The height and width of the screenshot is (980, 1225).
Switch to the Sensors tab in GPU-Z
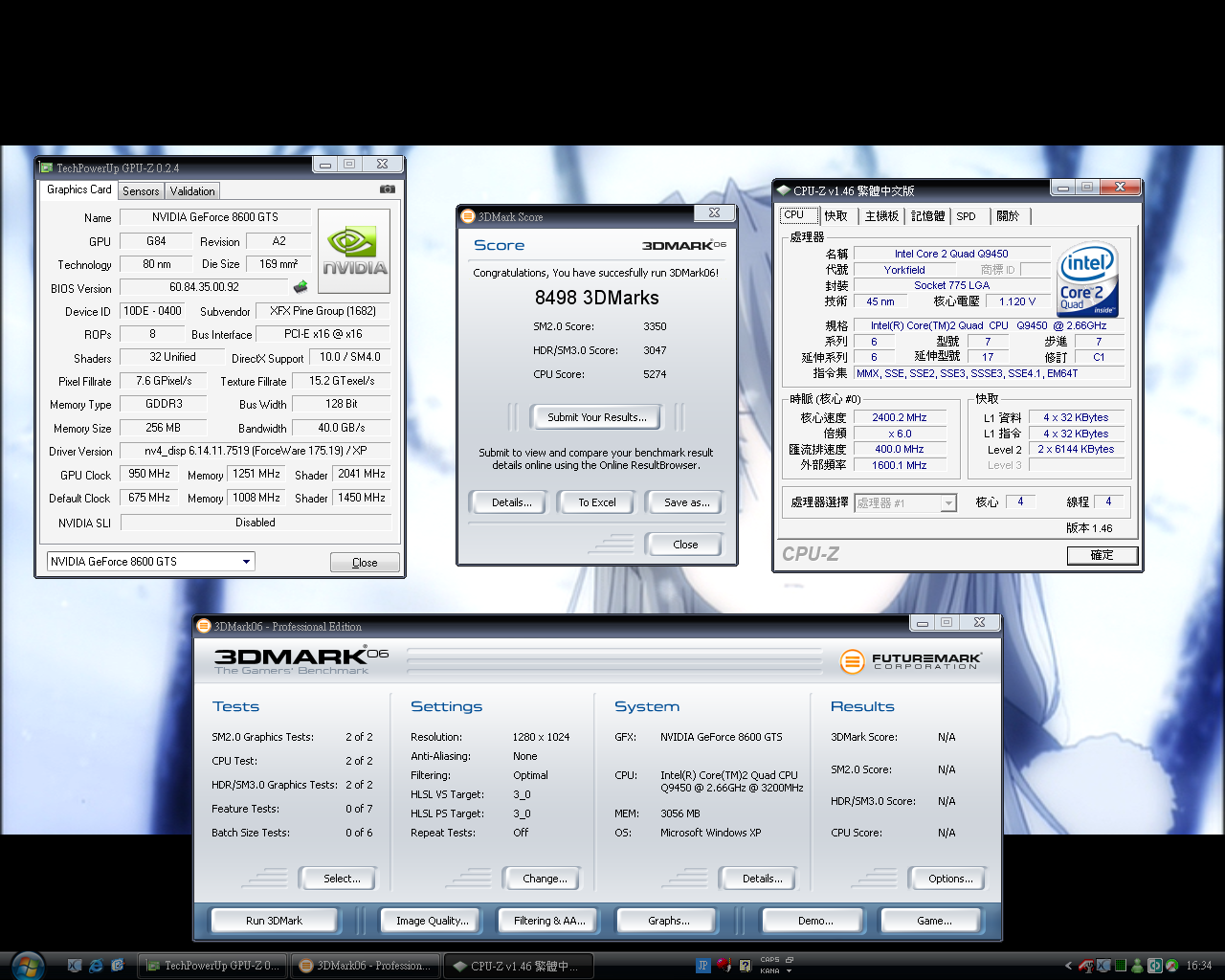141,191
